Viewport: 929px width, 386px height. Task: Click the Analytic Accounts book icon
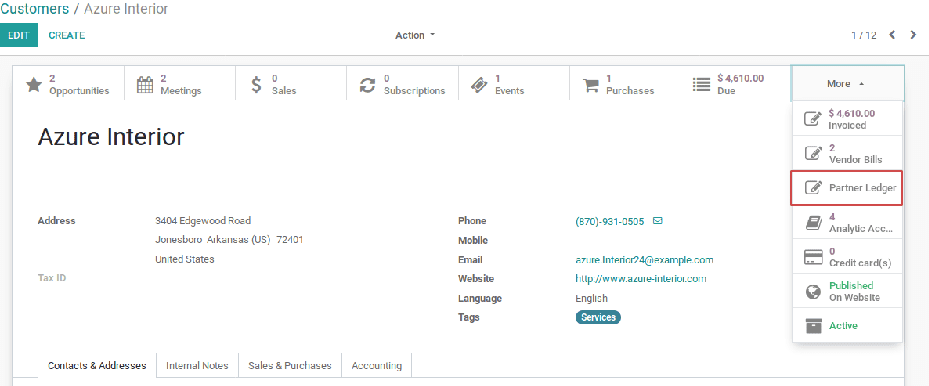pos(813,223)
